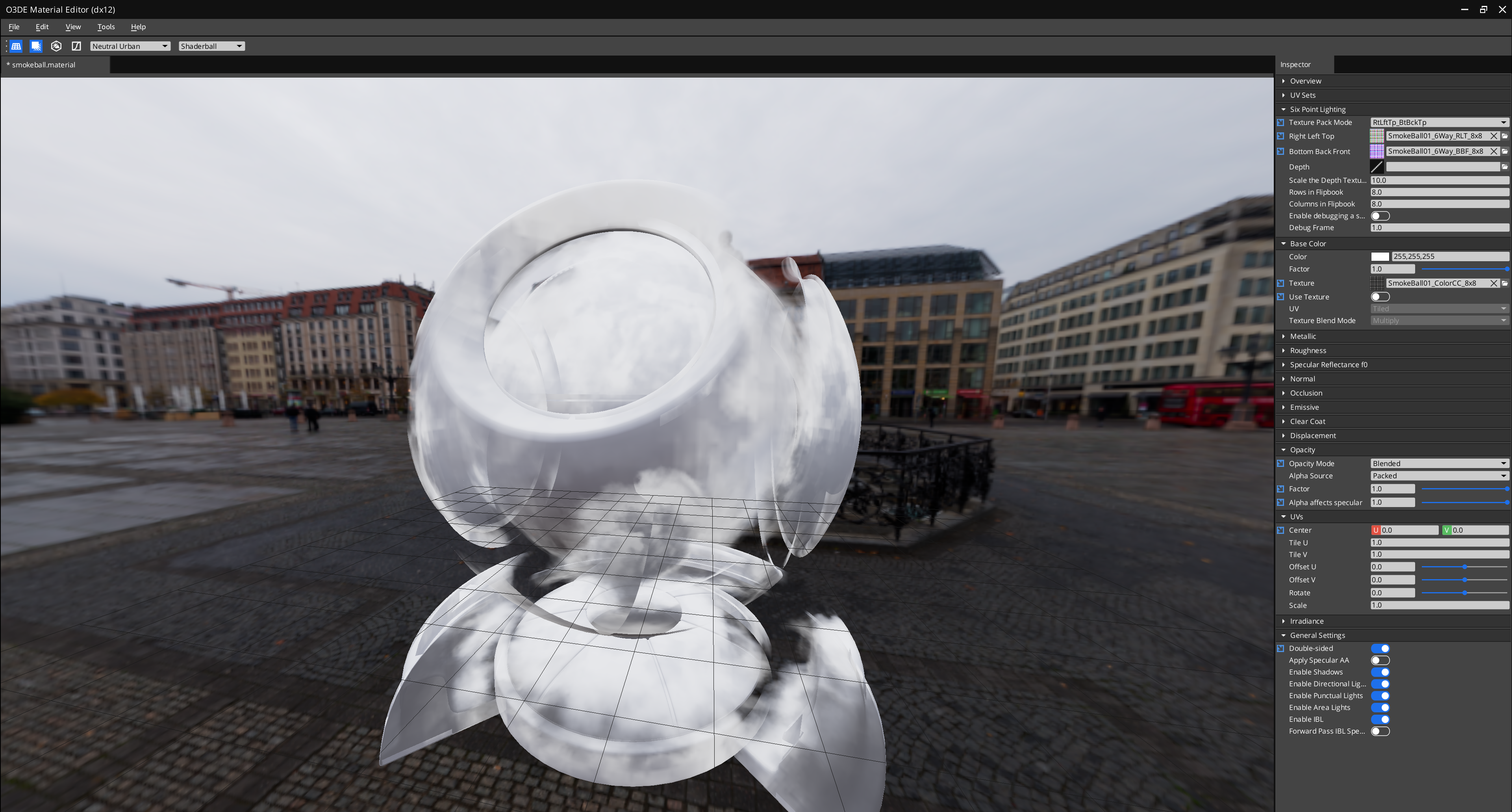Clear the SmokeBall01_ColorCC_8x8 base color texture
The width and height of the screenshot is (1512, 812).
point(1494,283)
